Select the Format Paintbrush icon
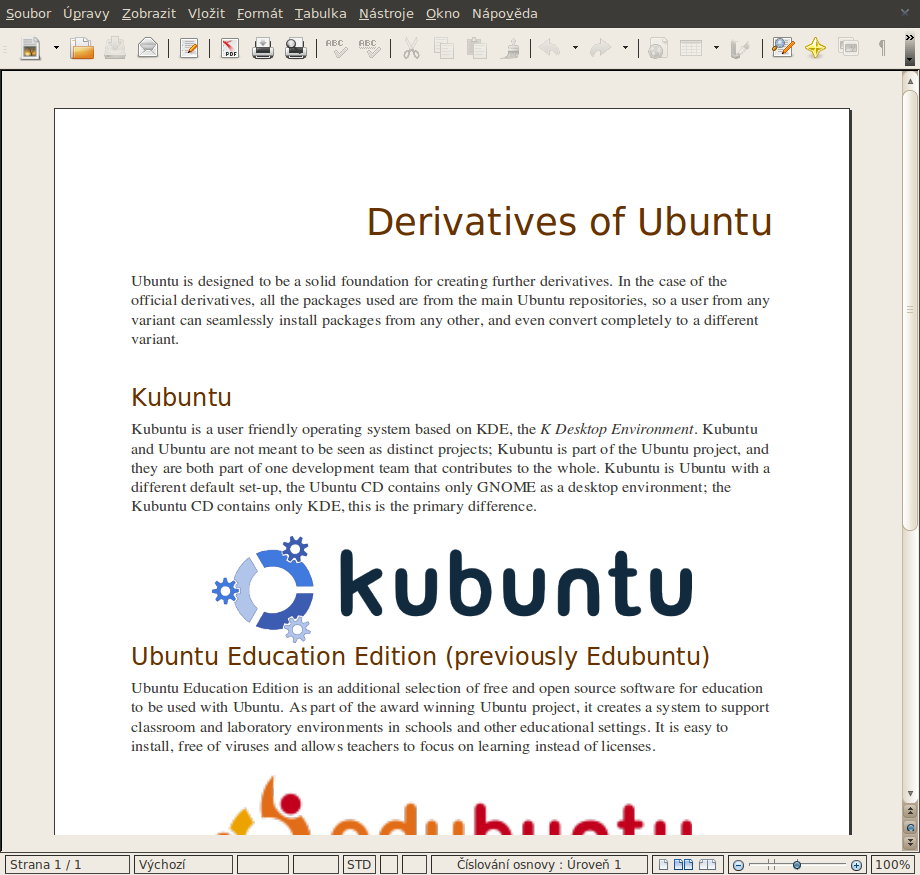The width and height of the screenshot is (920, 875). pos(510,48)
